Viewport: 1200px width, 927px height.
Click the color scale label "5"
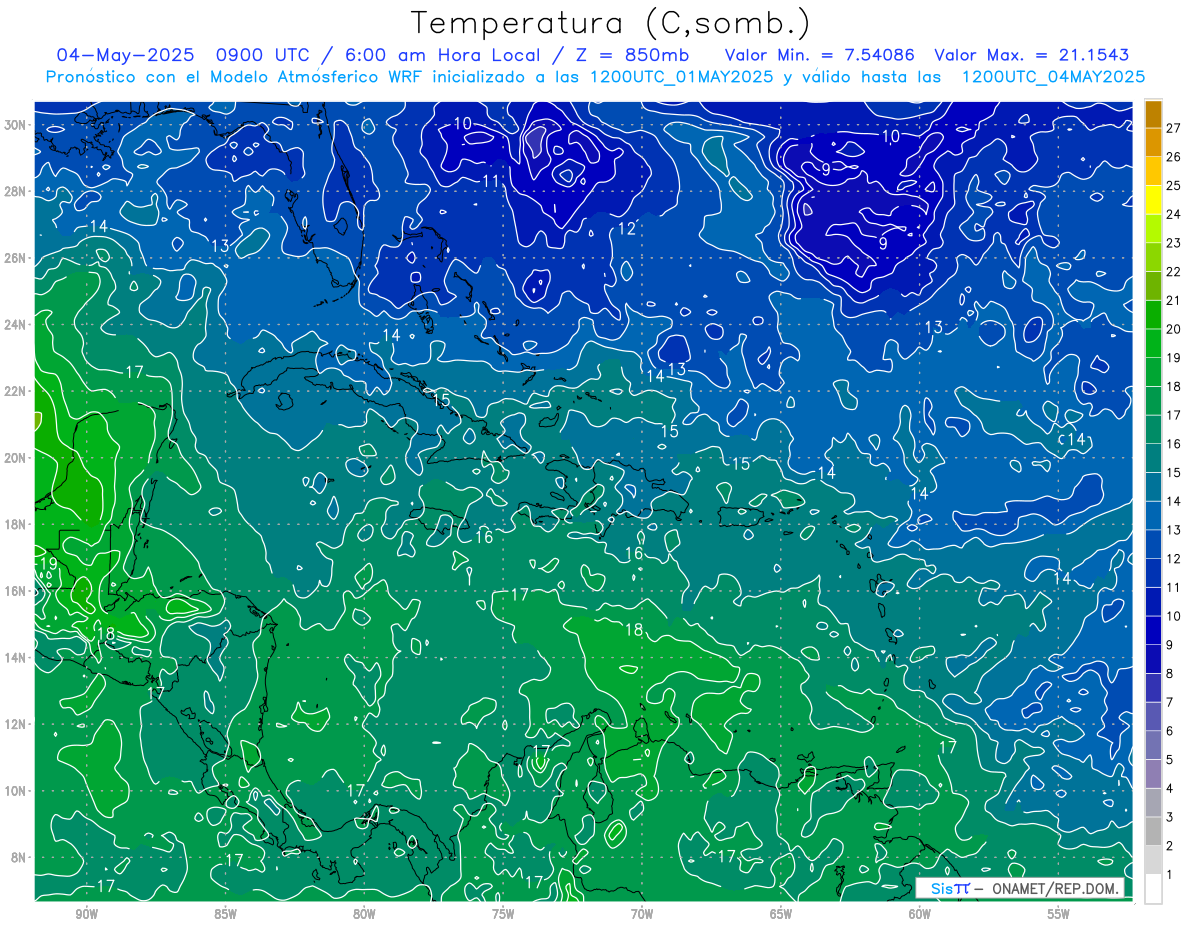pos(1170,760)
